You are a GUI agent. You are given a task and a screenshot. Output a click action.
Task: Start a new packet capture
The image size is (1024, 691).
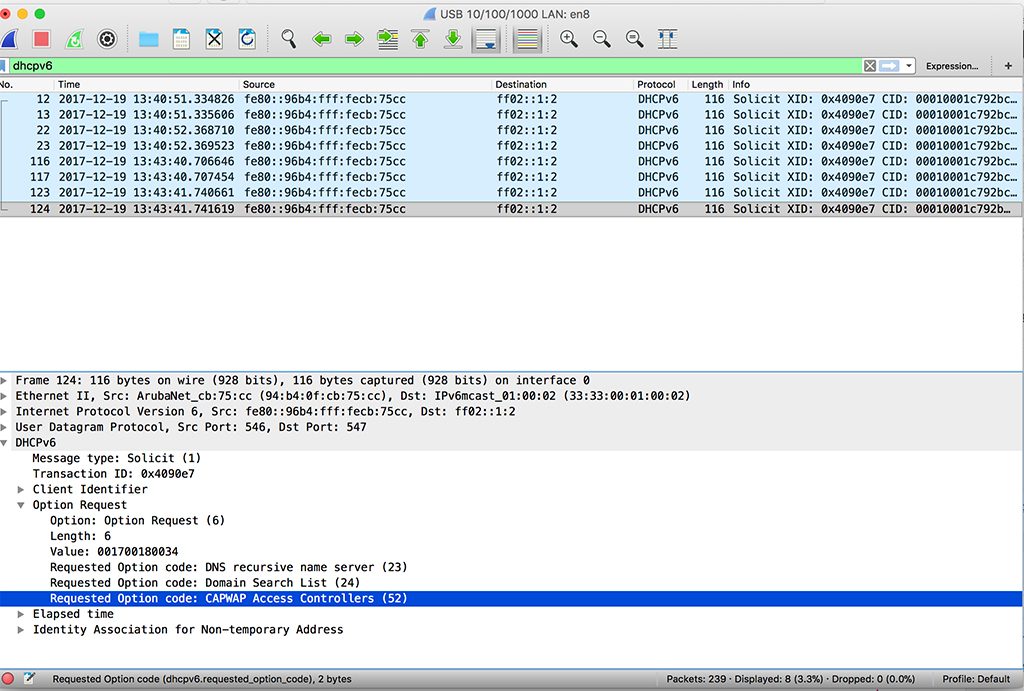(9, 39)
